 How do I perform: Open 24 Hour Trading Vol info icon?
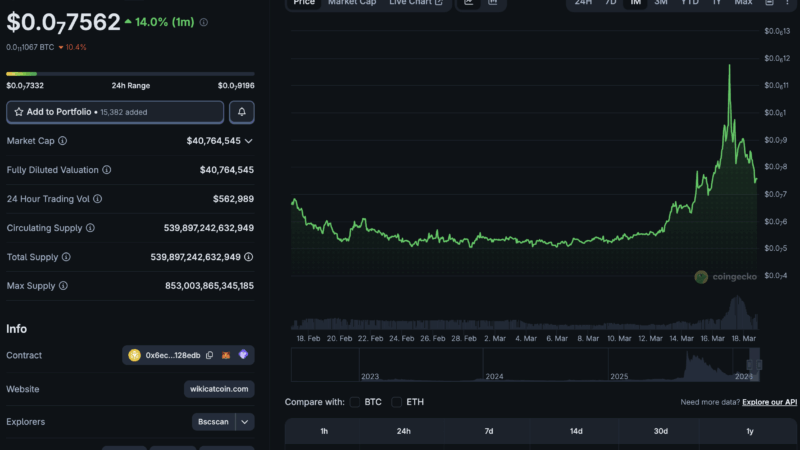click(x=97, y=199)
